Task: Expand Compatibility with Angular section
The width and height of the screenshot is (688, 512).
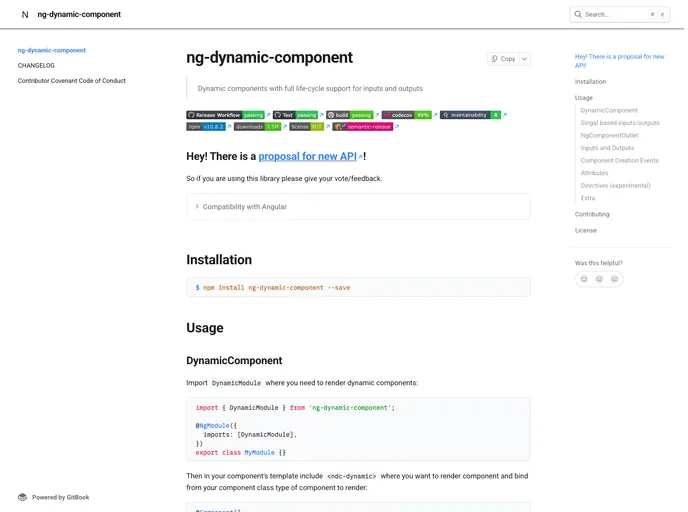Action: 358,207
